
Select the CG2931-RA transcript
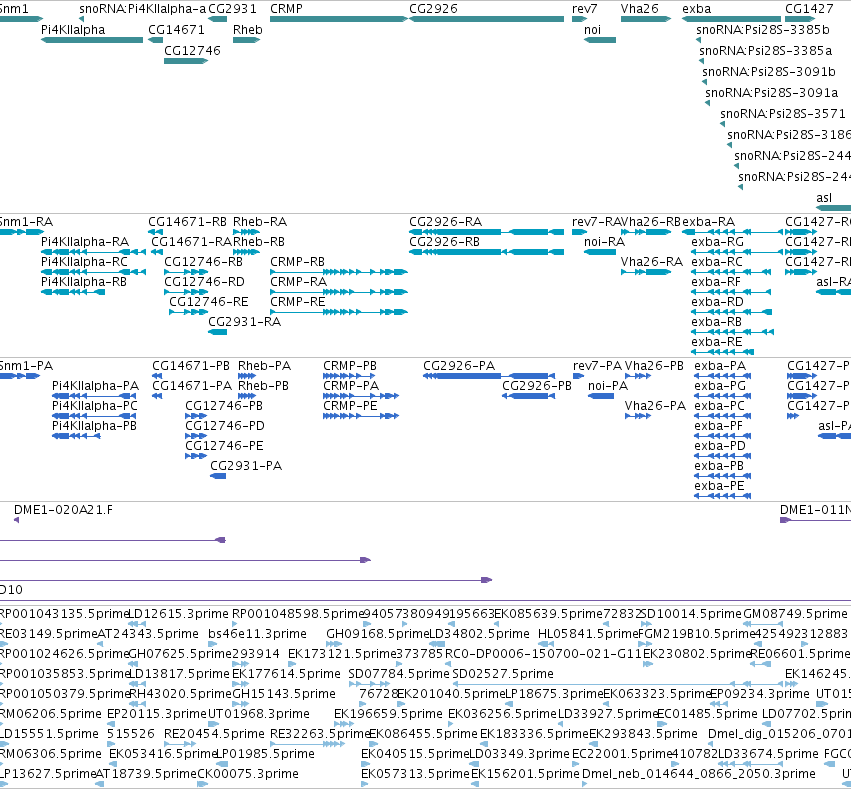coord(218,332)
